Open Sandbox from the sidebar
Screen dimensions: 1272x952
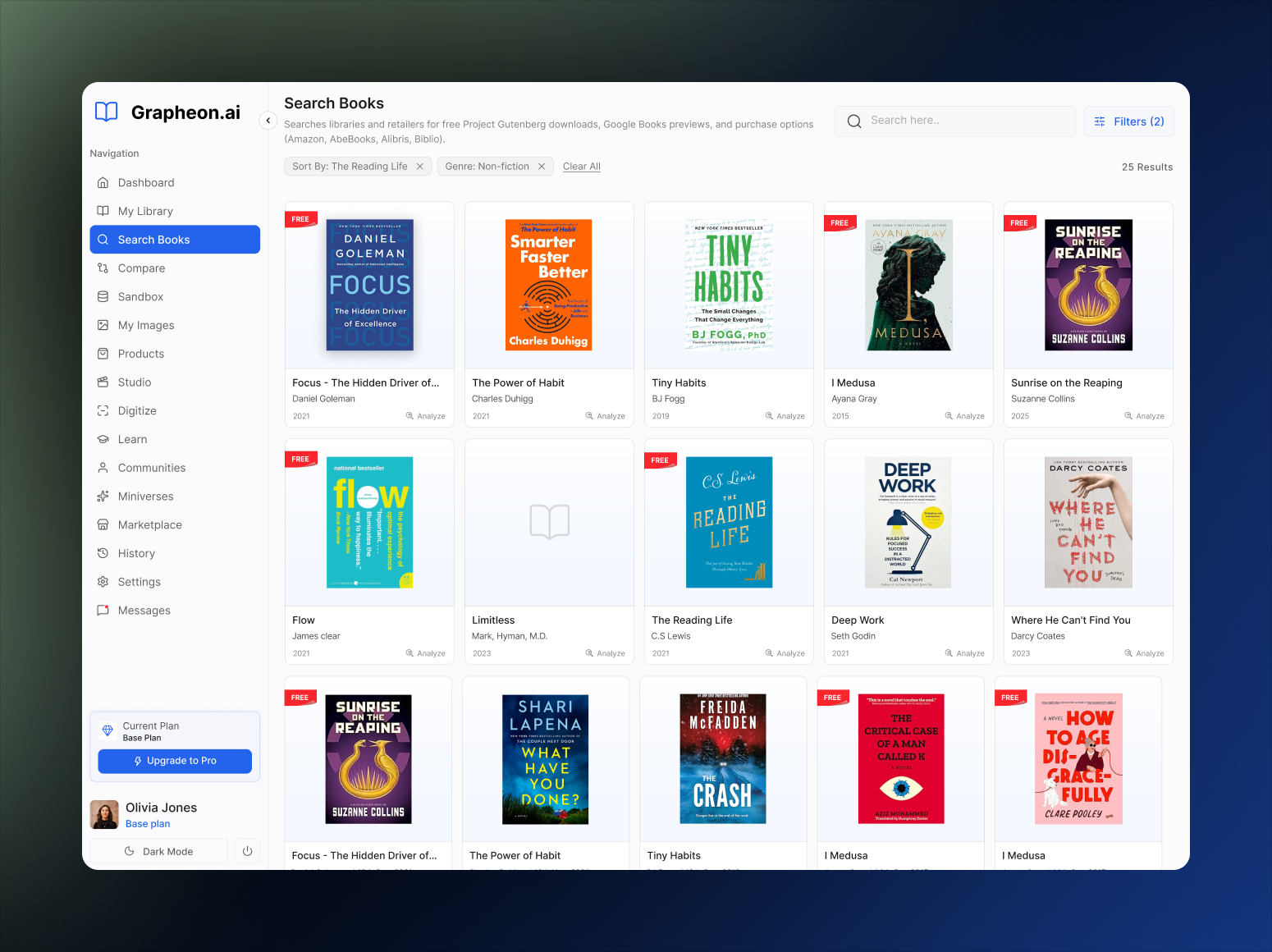[175, 296]
